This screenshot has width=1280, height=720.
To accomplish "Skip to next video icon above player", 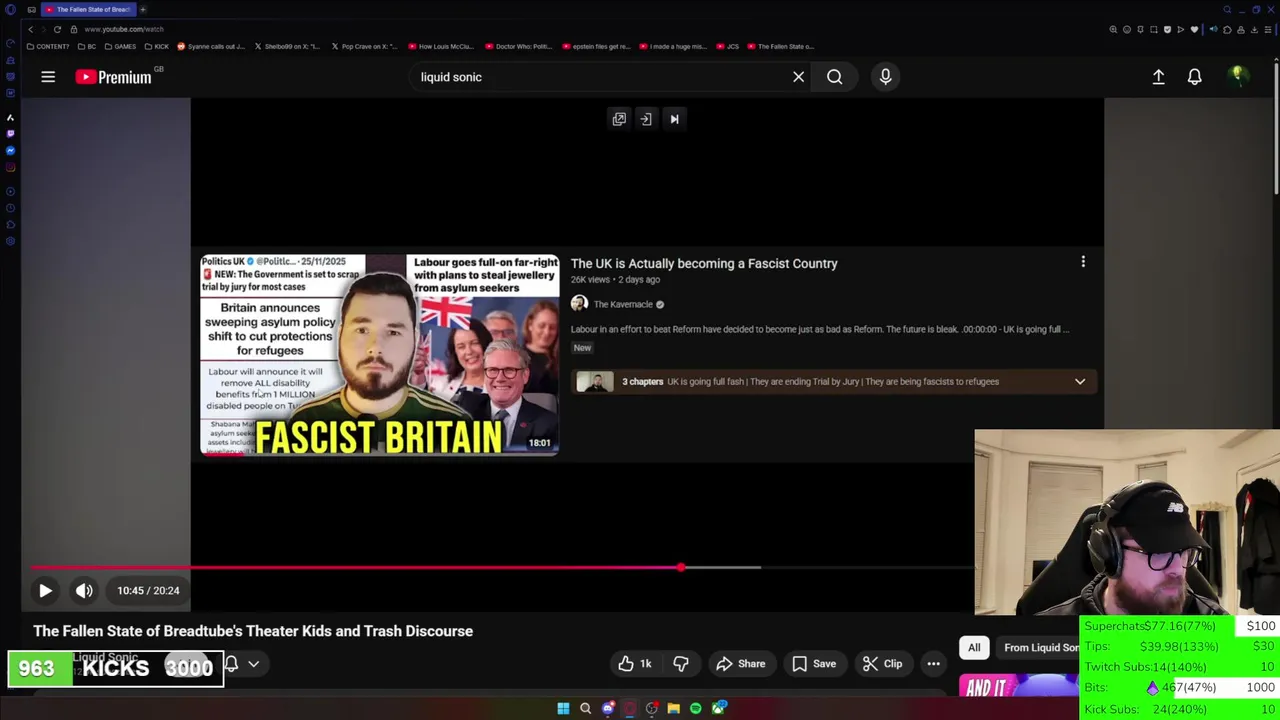I will pos(674,119).
